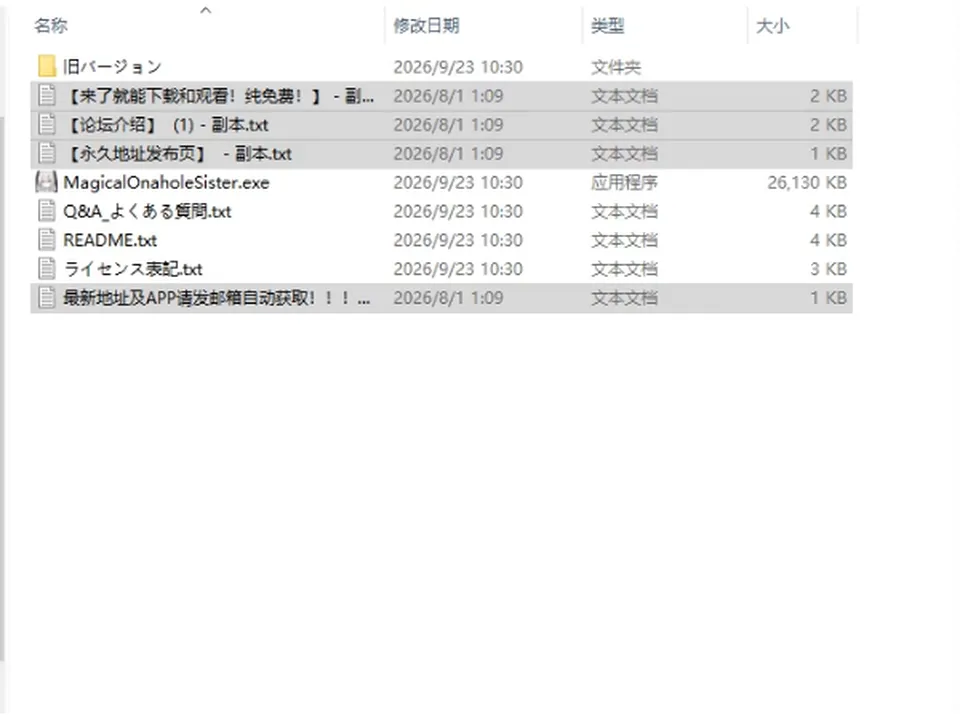
Task: Select file name 【来了就能下载和观看！纯免费！】
Action: [x=219, y=96]
